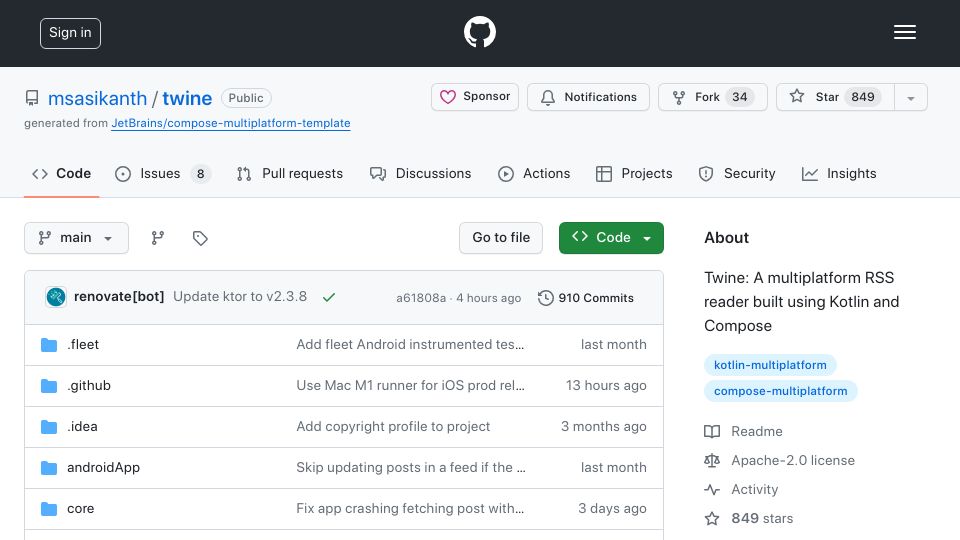
Task: View tags via the tag icon
Action: click(200, 238)
